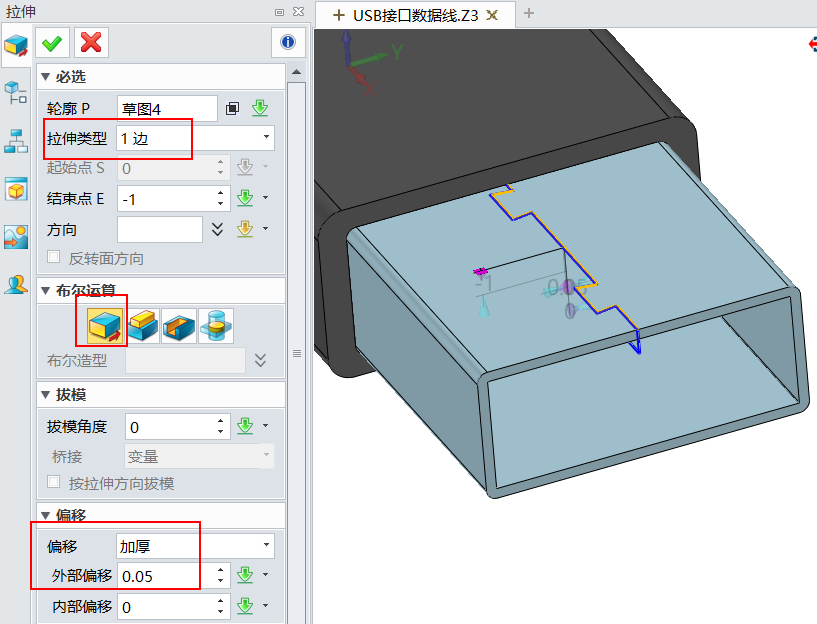Click the blue info icon in dialog header
Viewport: 817px width, 624px height.
[288, 41]
